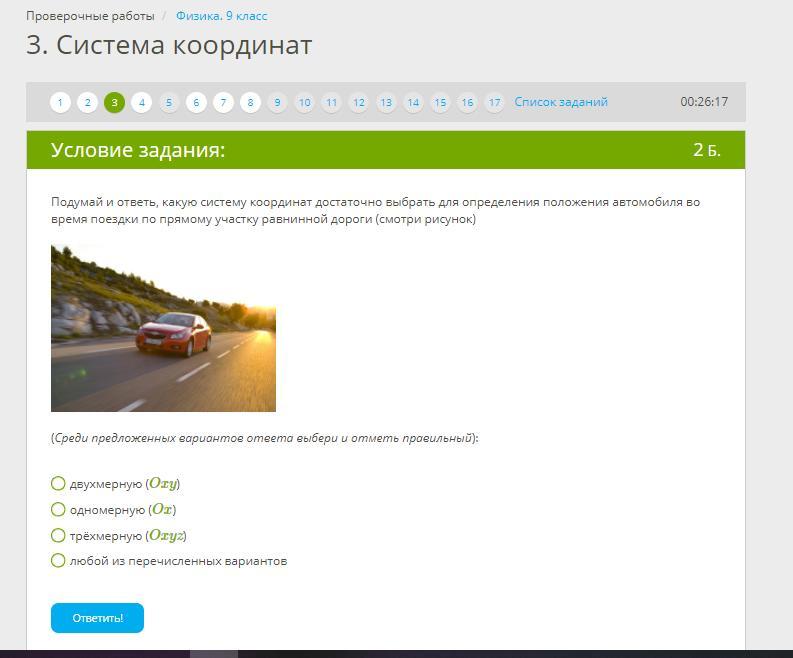Open the Список заданий link
Screen dimensions: 793x658
pos(561,102)
